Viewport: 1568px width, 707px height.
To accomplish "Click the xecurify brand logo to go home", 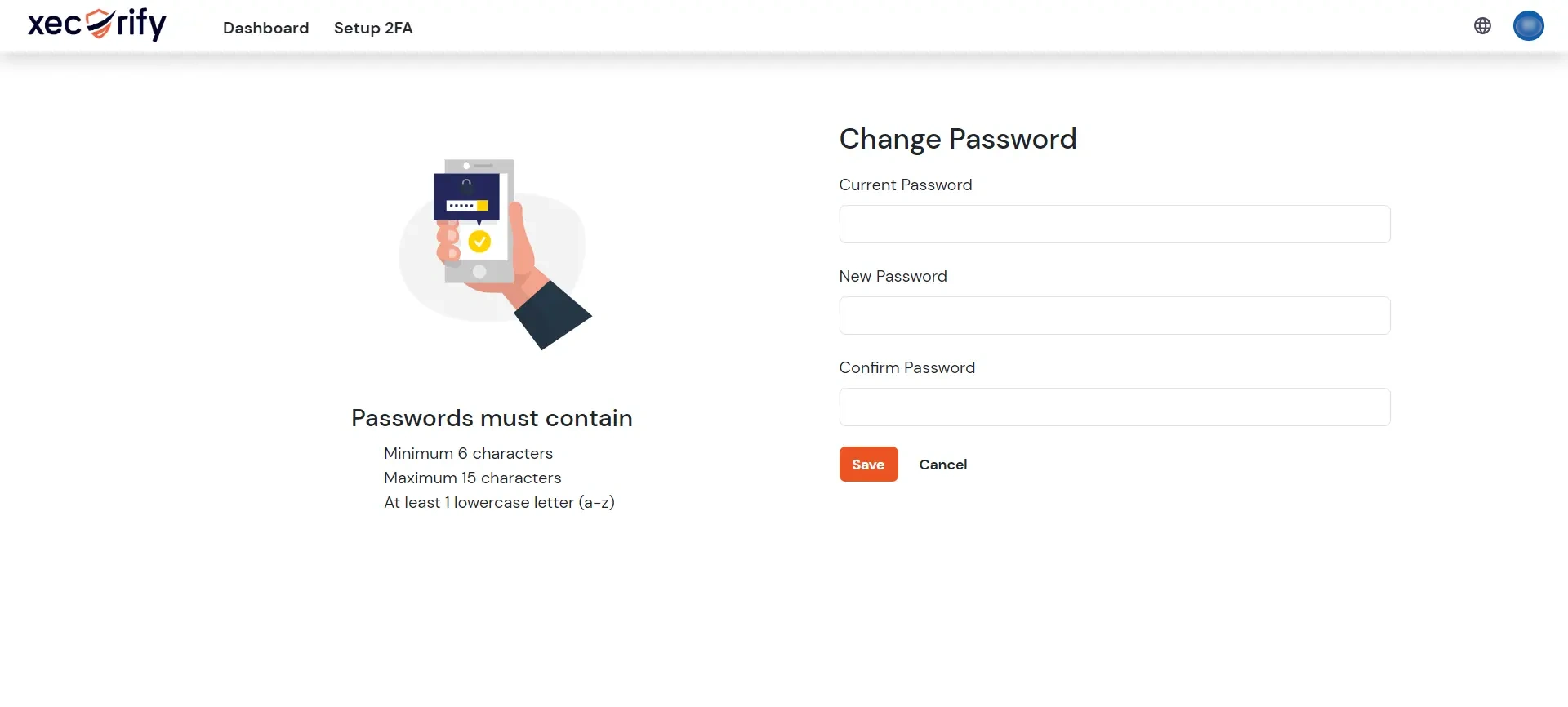I will 96,24.
